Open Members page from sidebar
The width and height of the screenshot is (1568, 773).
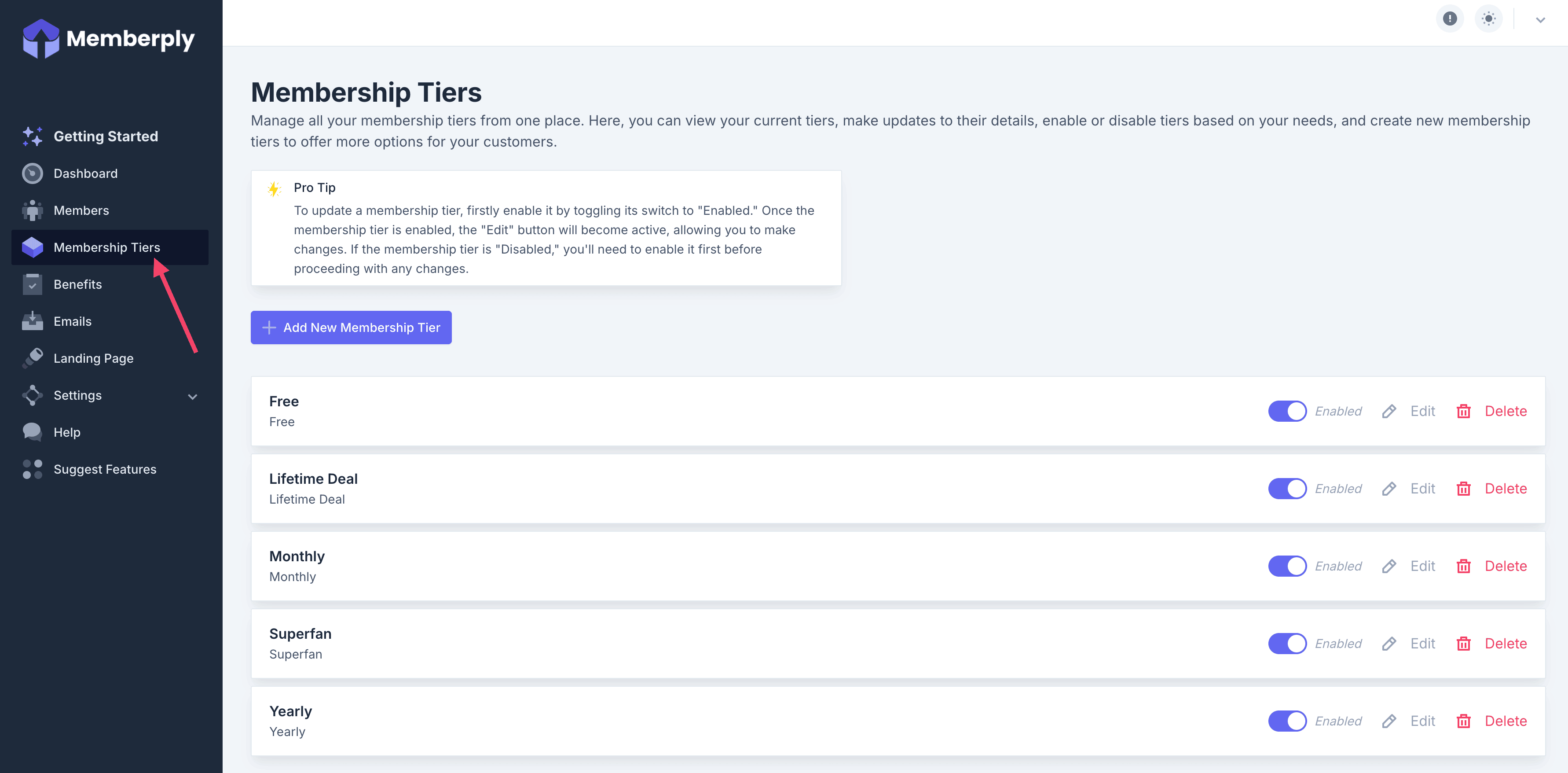click(x=81, y=211)
